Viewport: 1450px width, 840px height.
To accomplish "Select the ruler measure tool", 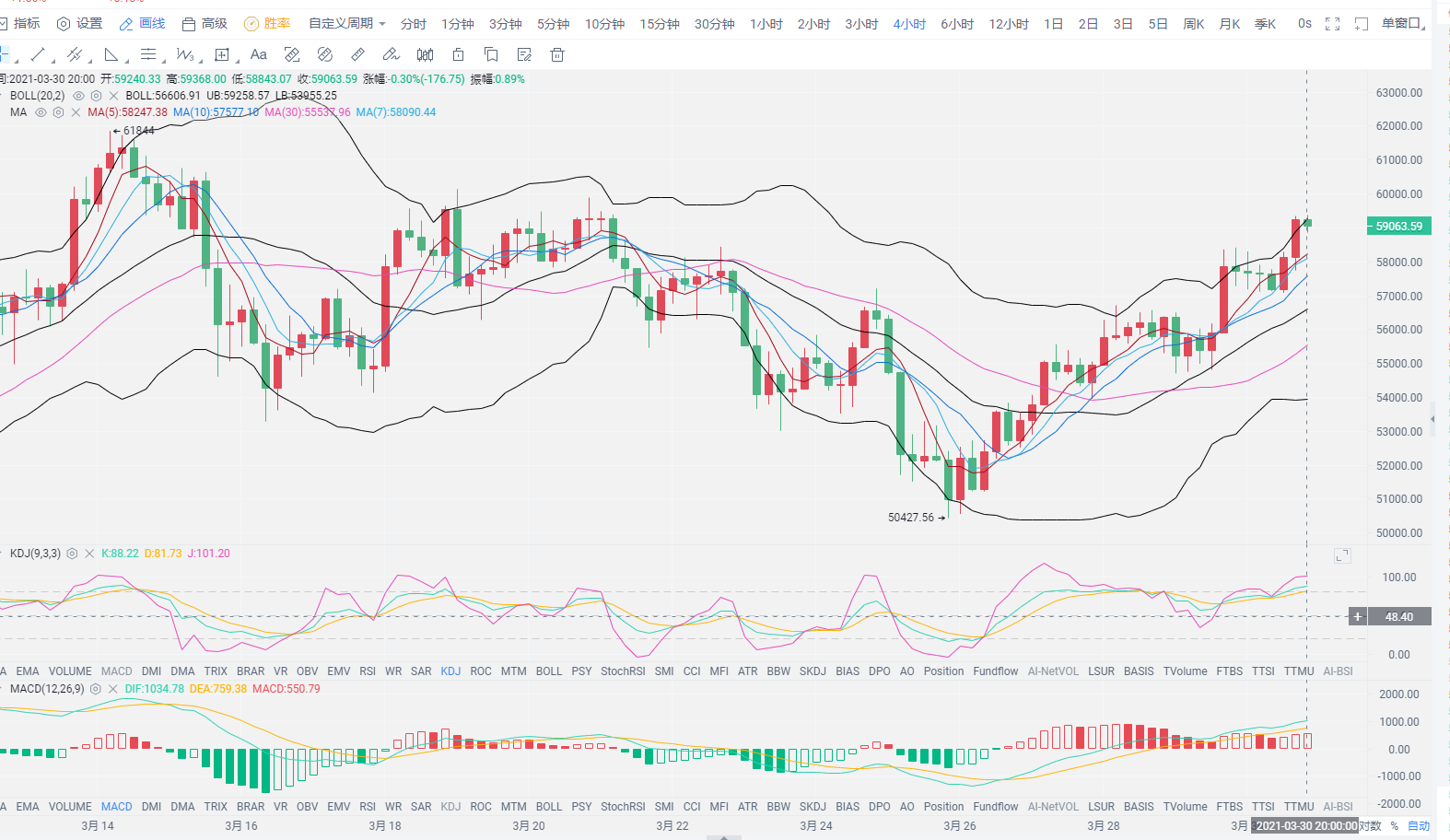I will [358, 54].
